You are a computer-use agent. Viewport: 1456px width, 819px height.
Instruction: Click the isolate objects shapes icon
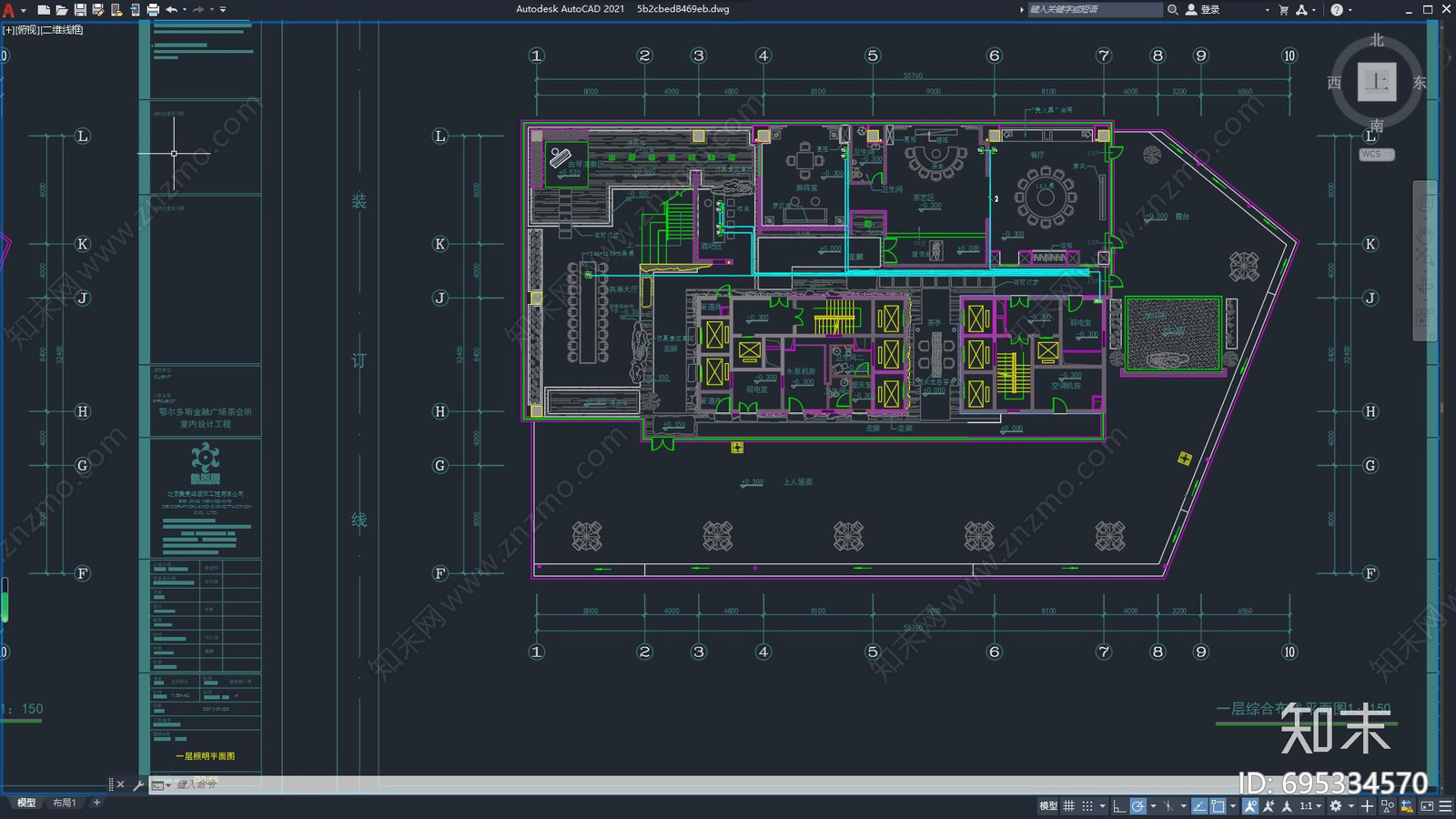(1388, 806)
